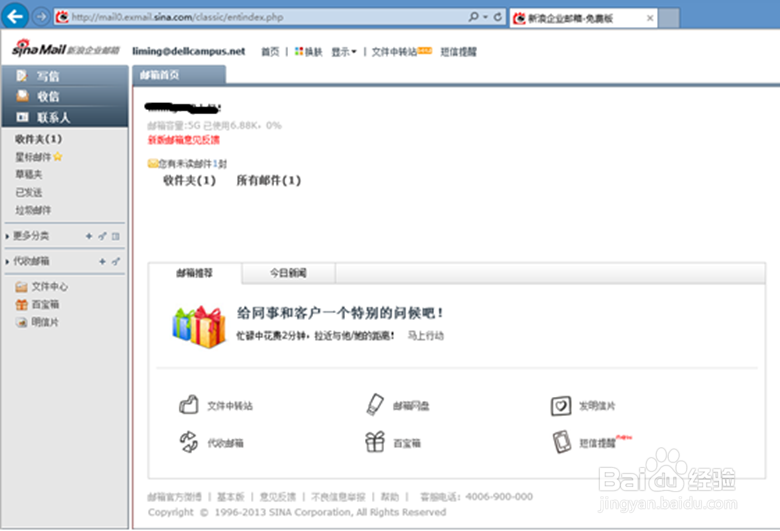Click the 收信 receive mail icon

[x=22, y=96]
